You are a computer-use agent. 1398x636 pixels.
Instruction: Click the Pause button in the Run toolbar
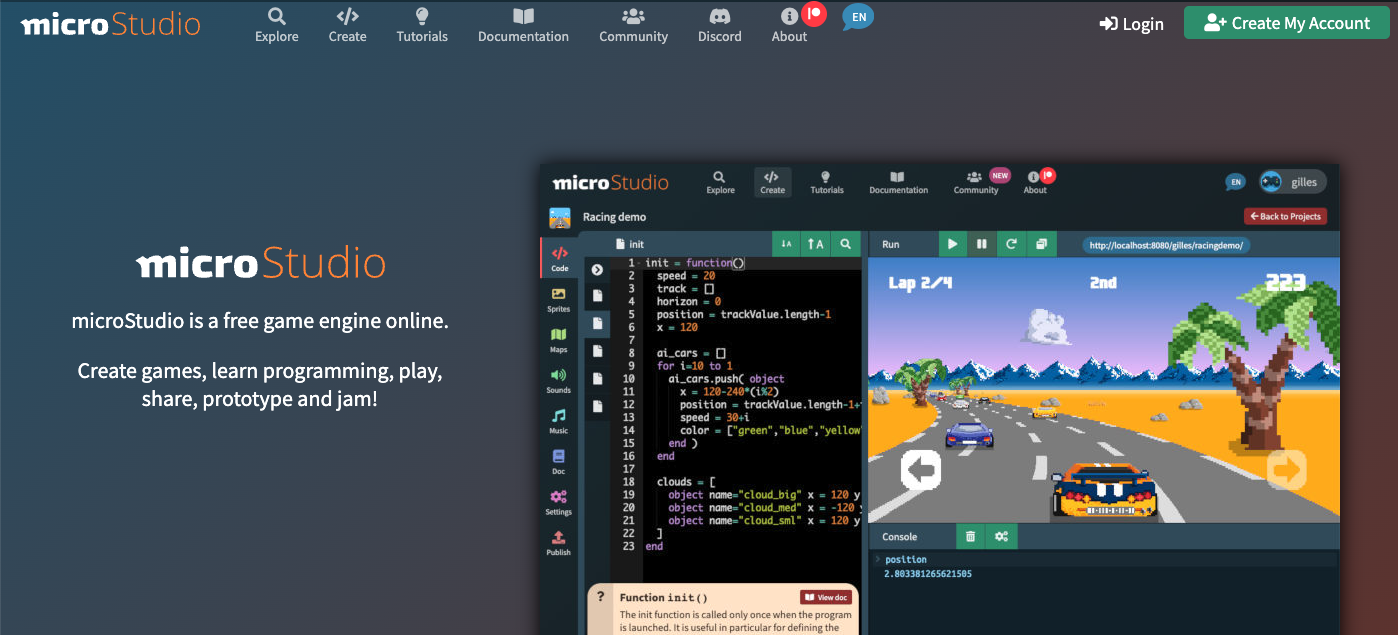(x=982, y=244)
